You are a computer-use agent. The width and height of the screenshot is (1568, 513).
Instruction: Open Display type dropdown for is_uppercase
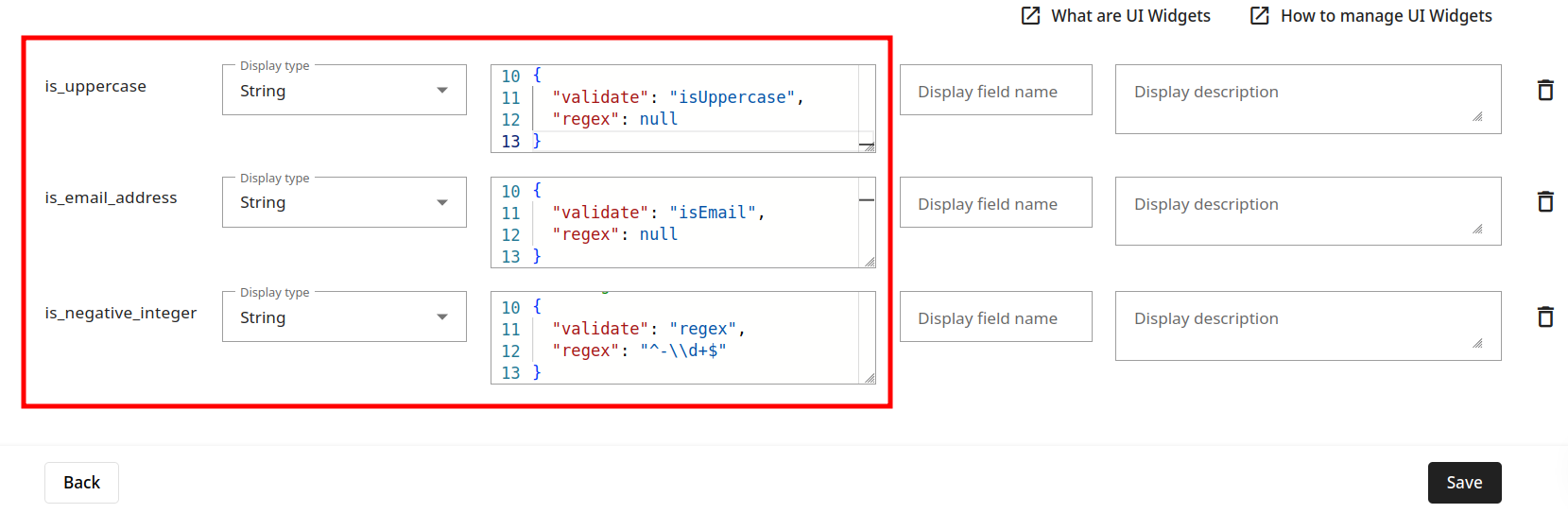[344, 91]
